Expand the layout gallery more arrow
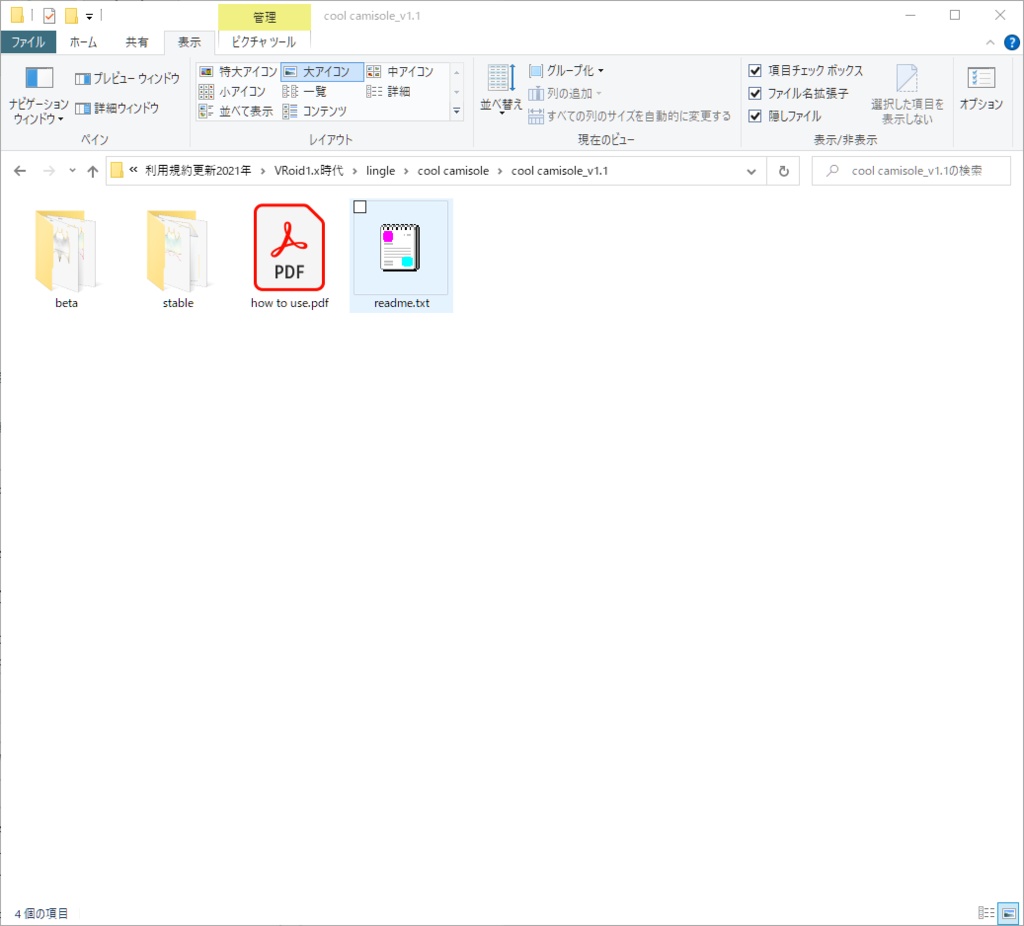The height and width of the screenshot is (926, 1024). click(x=456, y=112)
